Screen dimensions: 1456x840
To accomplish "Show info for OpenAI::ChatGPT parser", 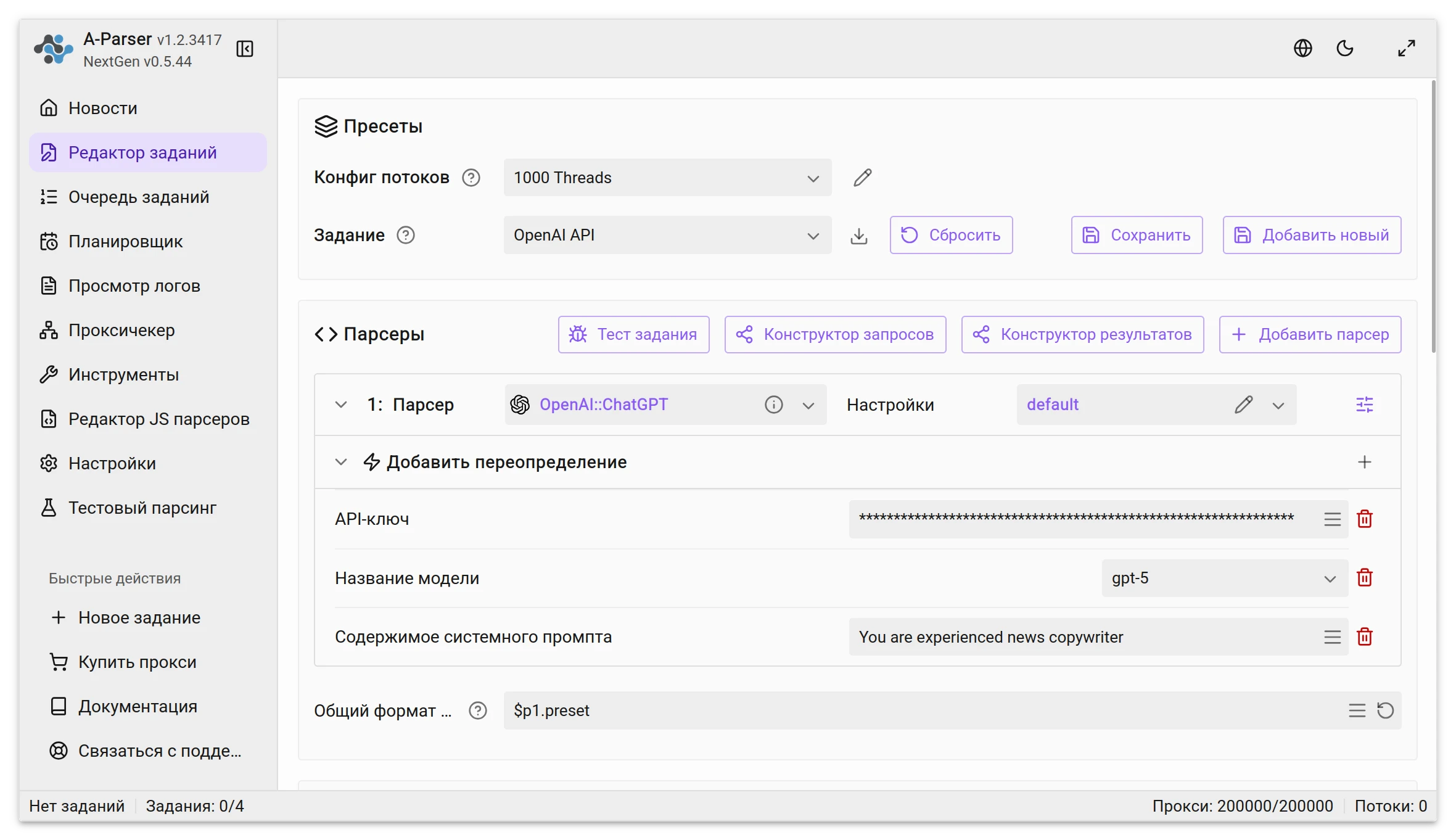I will [x=773, y=405].
